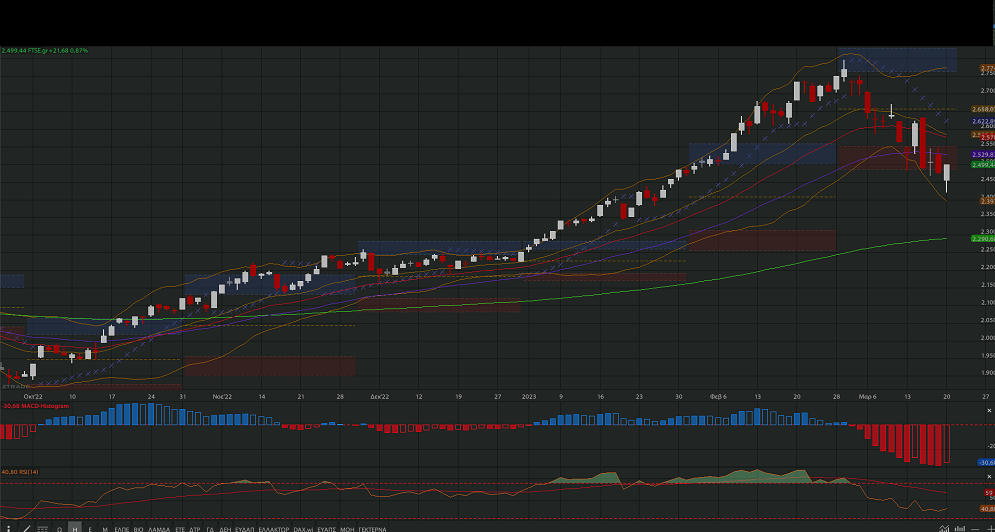This screenshot has width=995, height=532.
Task: Click the Οκτ'22 date axis label
Action: point(33,396)
